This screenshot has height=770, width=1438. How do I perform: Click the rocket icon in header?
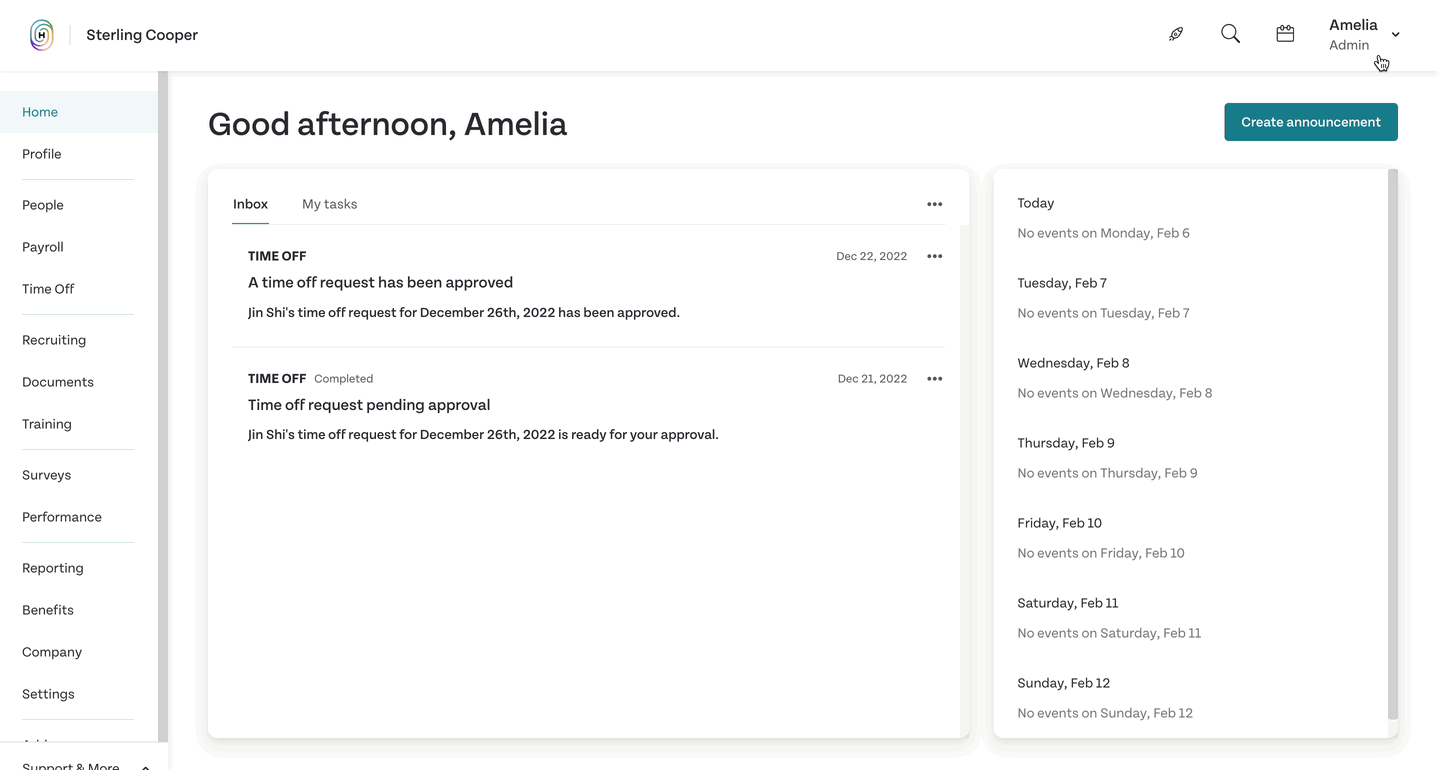1176,34
